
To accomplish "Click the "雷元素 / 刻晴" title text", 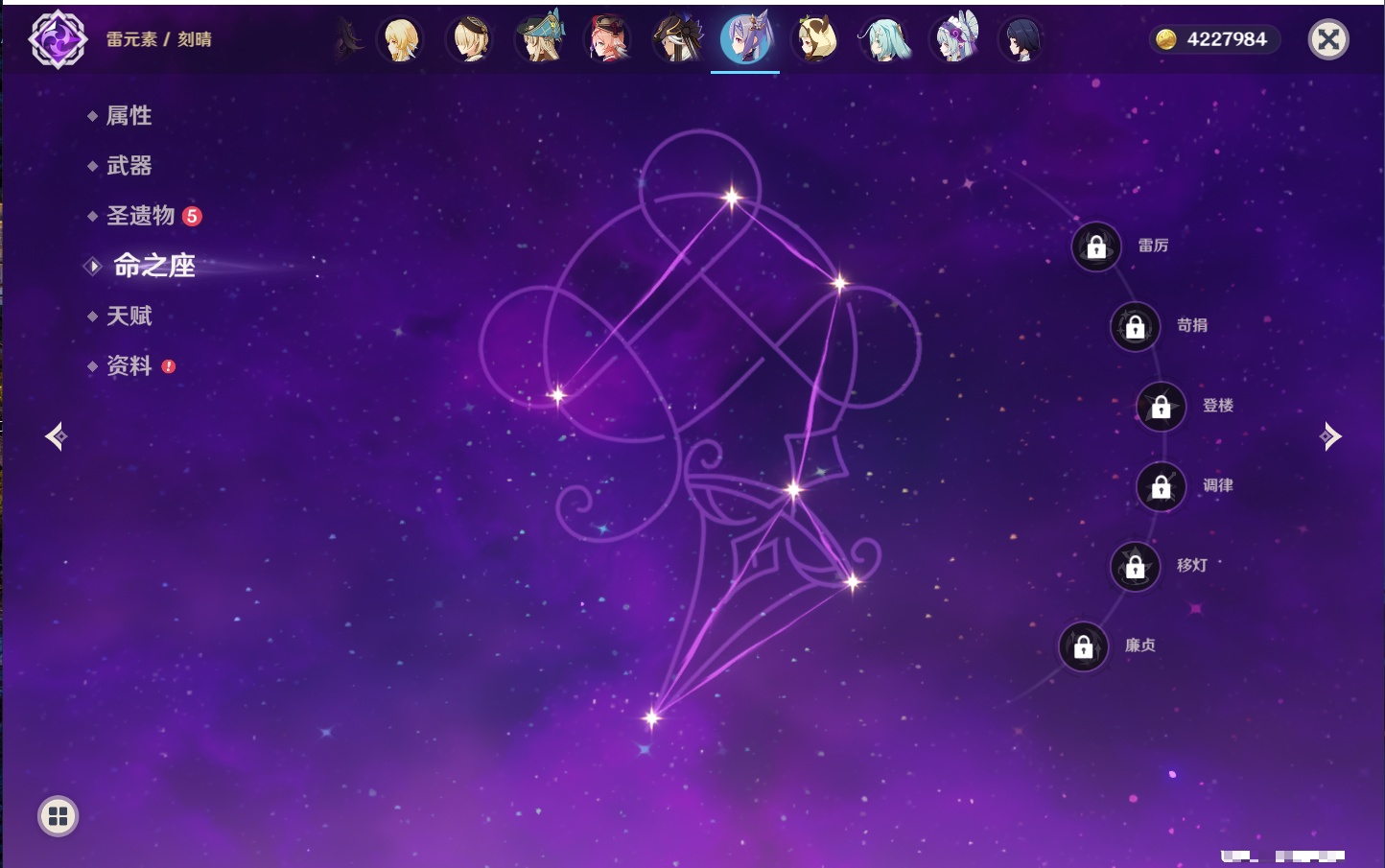I will coord(159,39).
